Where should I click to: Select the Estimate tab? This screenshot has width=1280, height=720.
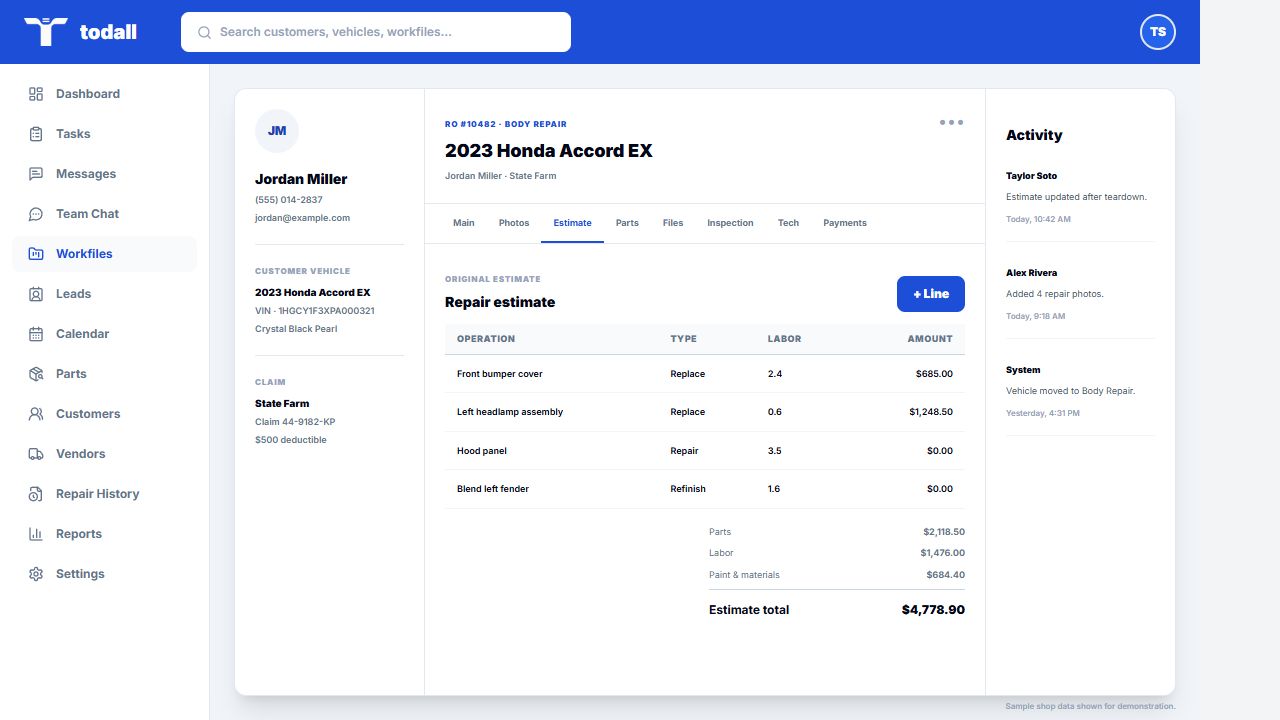[573, 223]
